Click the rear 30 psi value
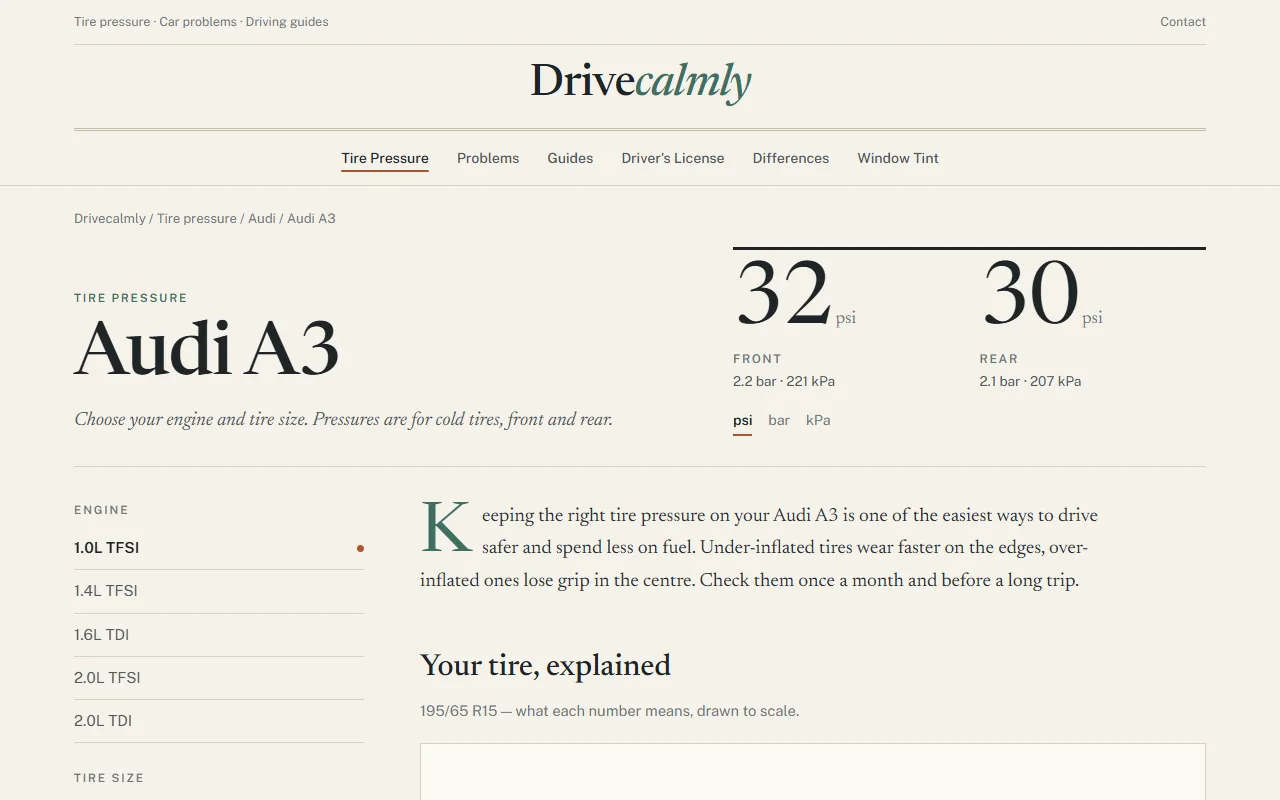 click(x=1042, y=294)
